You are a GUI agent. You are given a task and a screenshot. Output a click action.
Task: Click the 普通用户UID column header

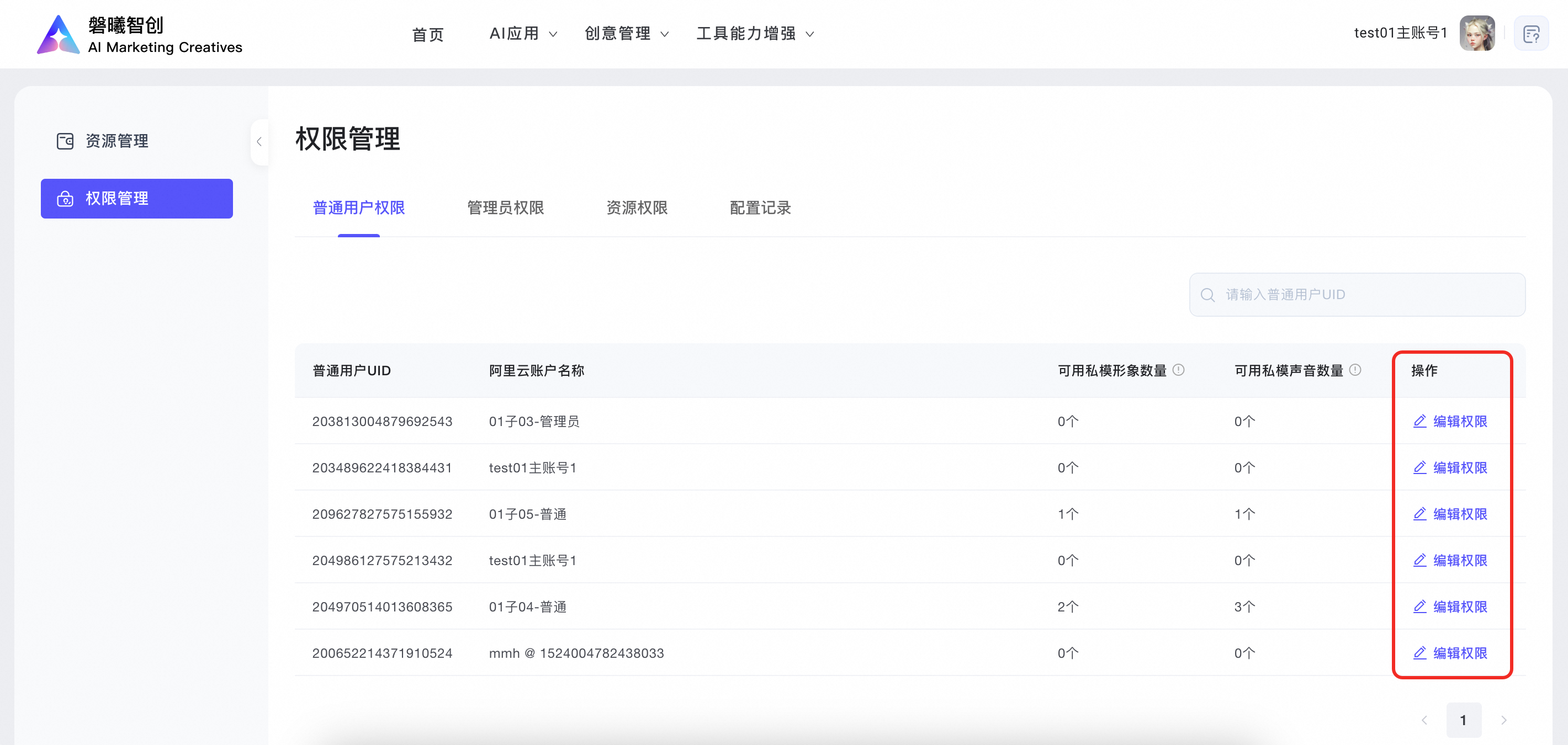(x=351, y=370)
